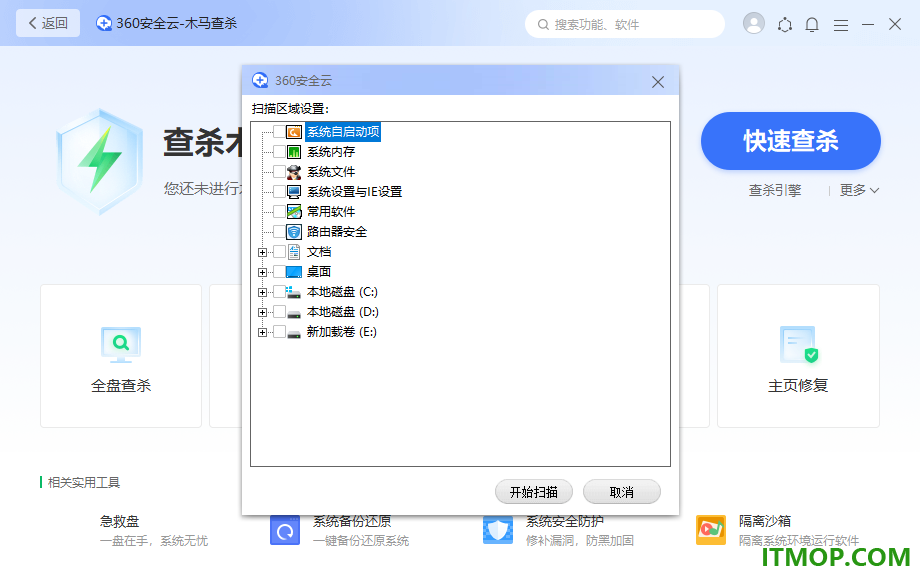
Task: Go back with the 返回 button
Action: pos(48,23)
